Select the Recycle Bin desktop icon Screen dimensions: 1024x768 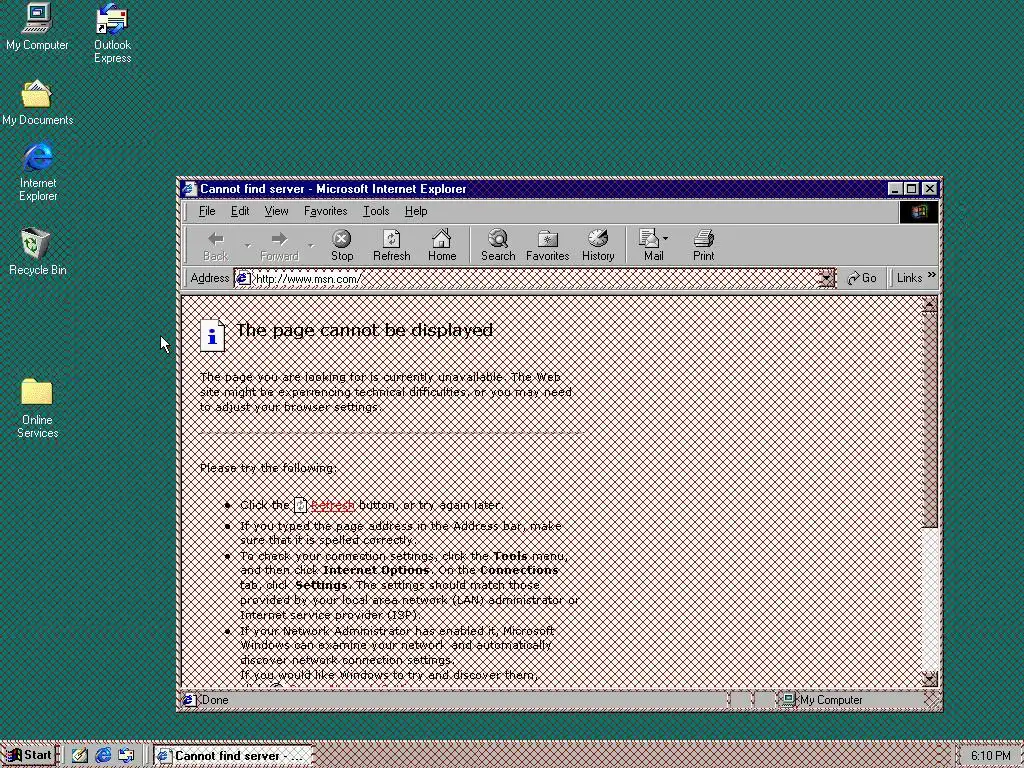click(x=37, y=251)
